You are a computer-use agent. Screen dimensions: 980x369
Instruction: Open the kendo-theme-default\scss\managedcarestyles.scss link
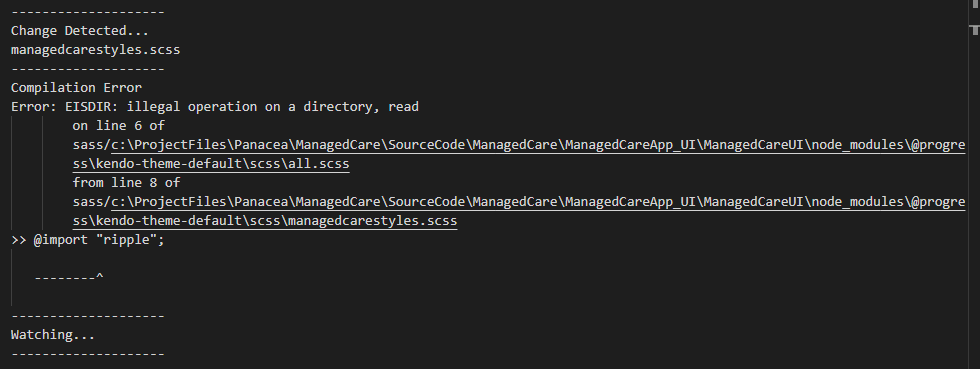(265, 221)
